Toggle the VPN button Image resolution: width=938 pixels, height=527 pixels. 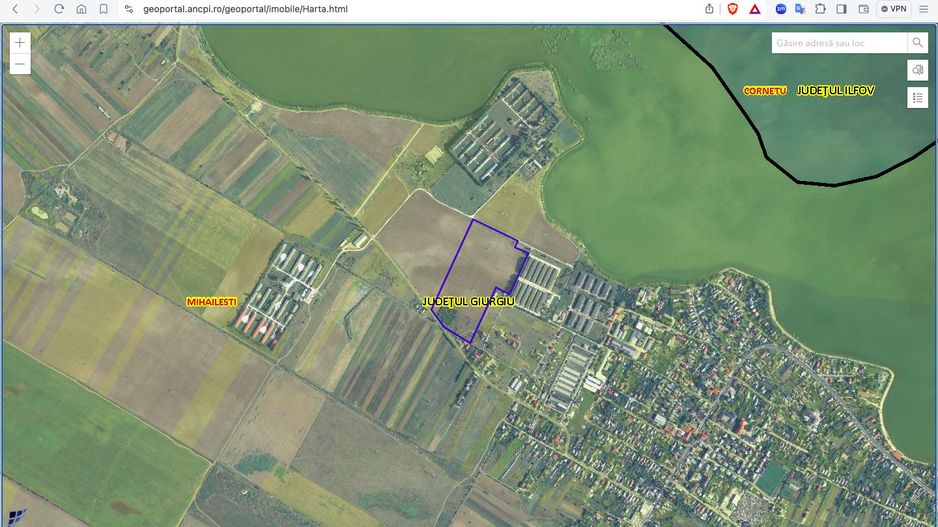893,9
